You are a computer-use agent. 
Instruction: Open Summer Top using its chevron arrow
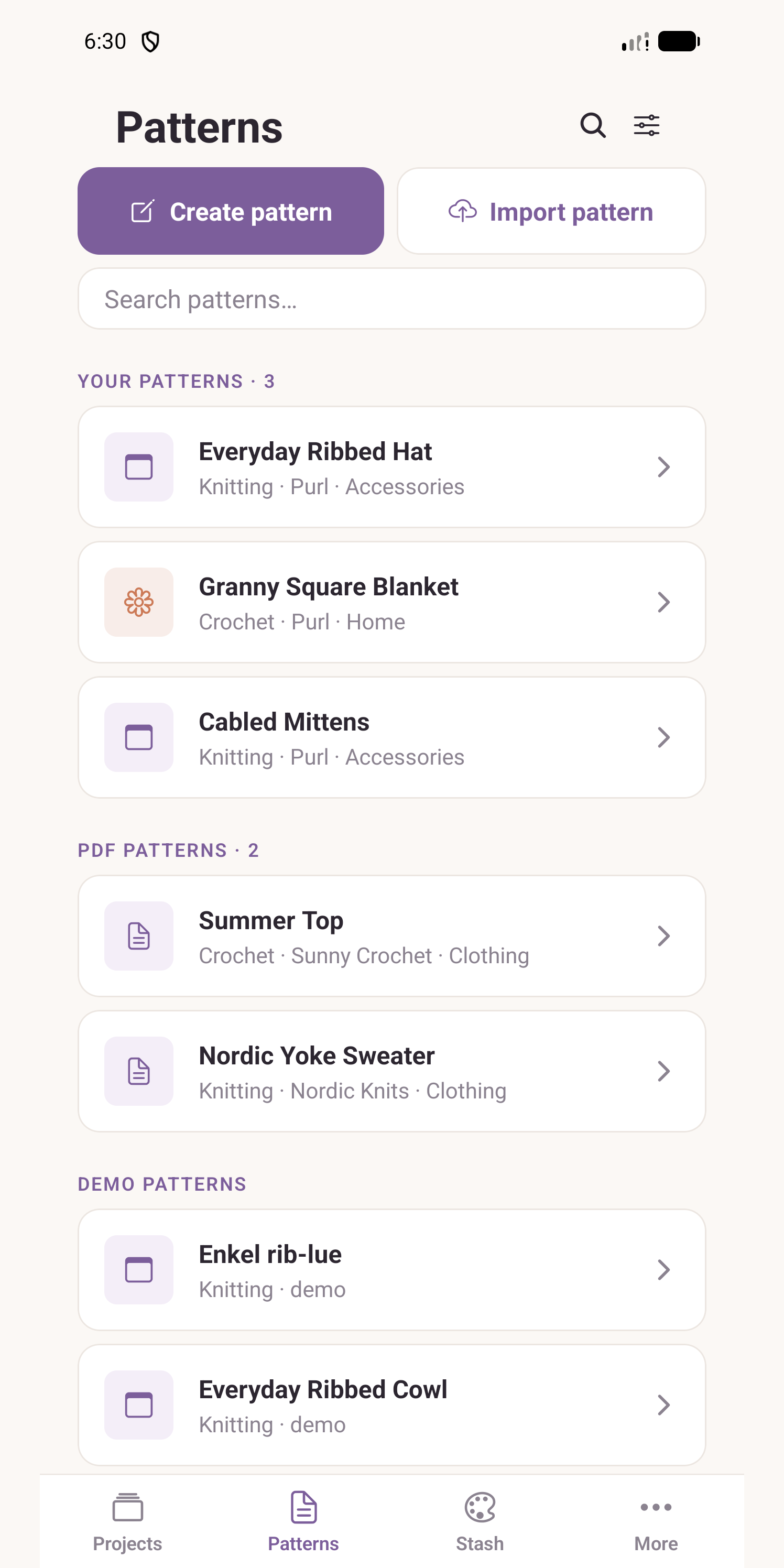[663, 935]
